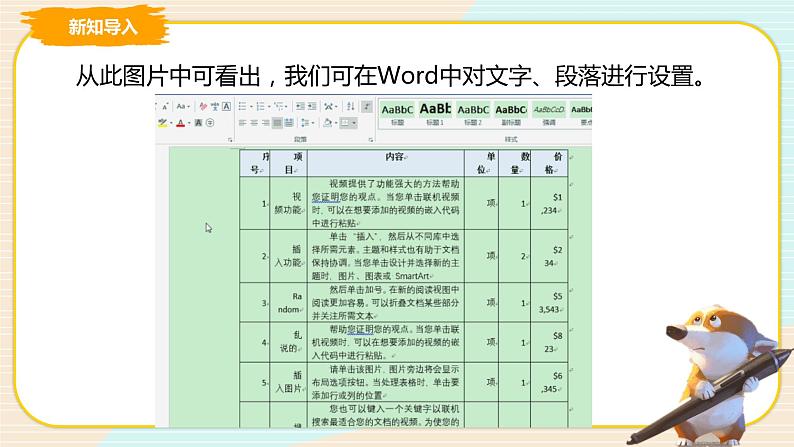Image resolution: width=794 pixels, height=447 pixels.
Task: Click the 视频功能 table cell
Action: coord(289,203)
